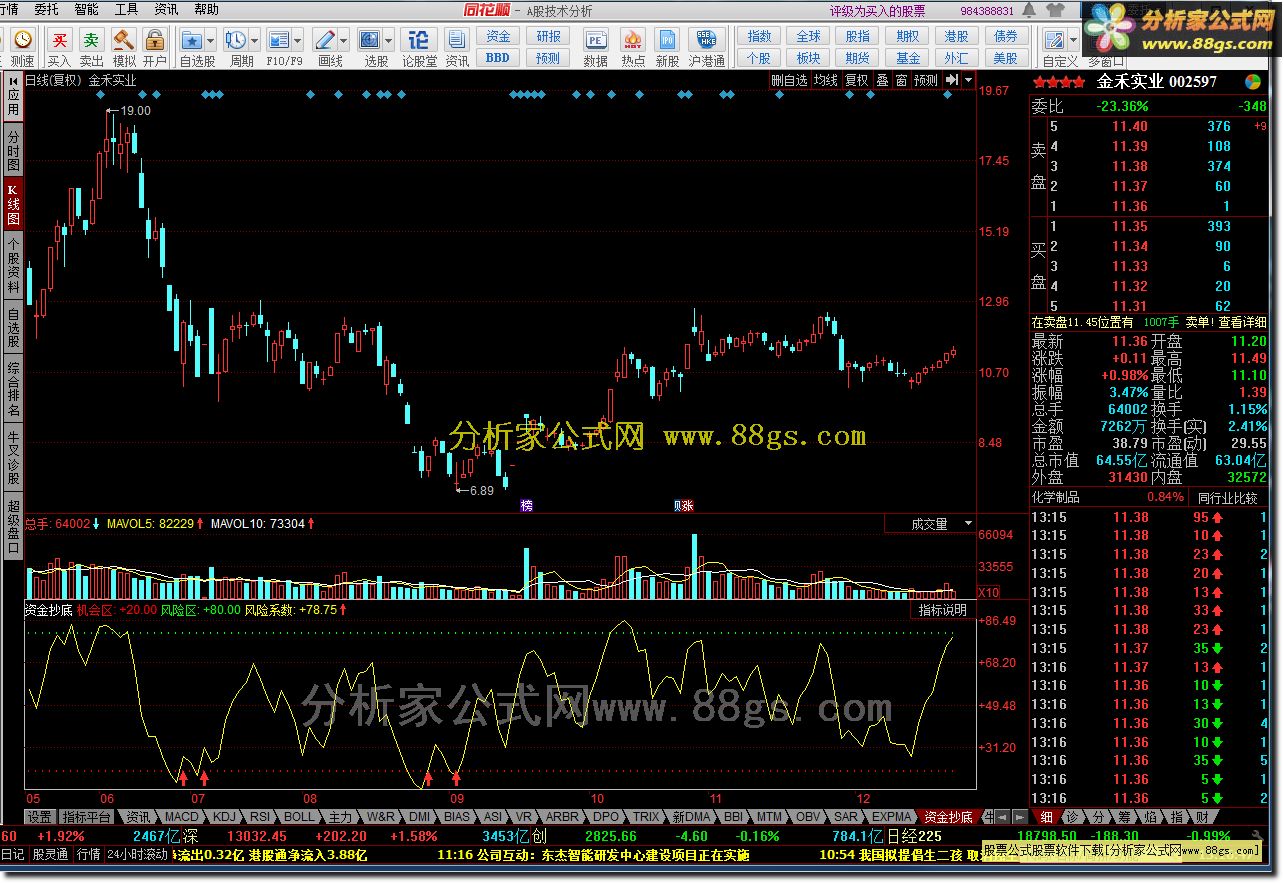Expand the 自定义 dropdown arrow
This screenshot has width=1284, height=883.
pyautogui.click(x=1073, y=41)
